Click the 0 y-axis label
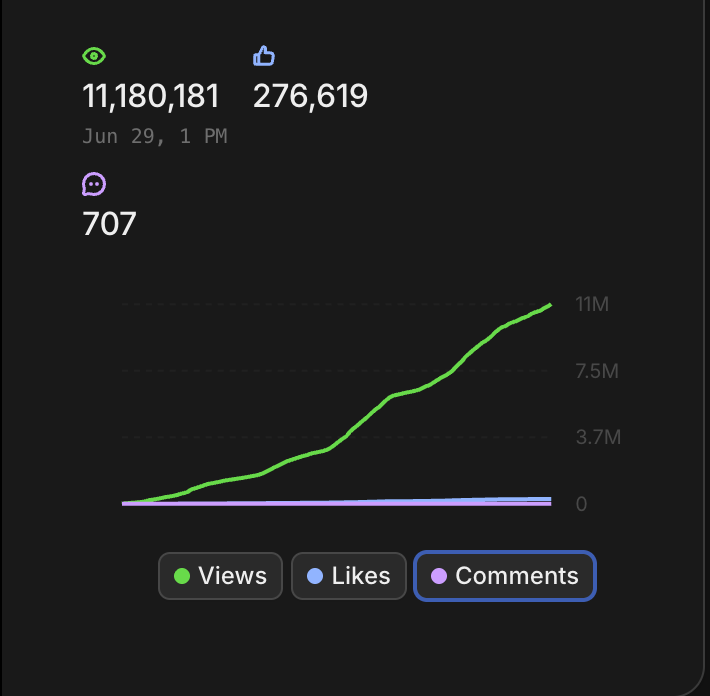 pos(581,504)
